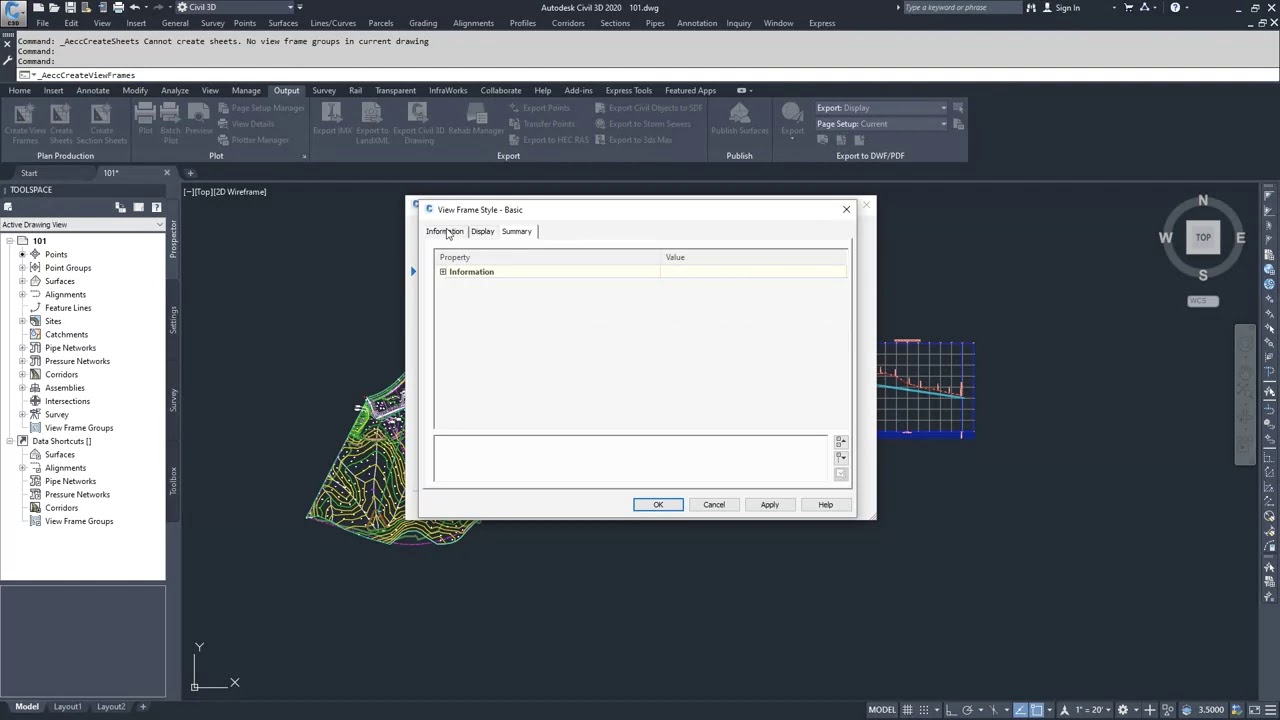Open the Home ribbon tab
The width and height of the screenshot is (1280, 720).
[x=19, y=90]
